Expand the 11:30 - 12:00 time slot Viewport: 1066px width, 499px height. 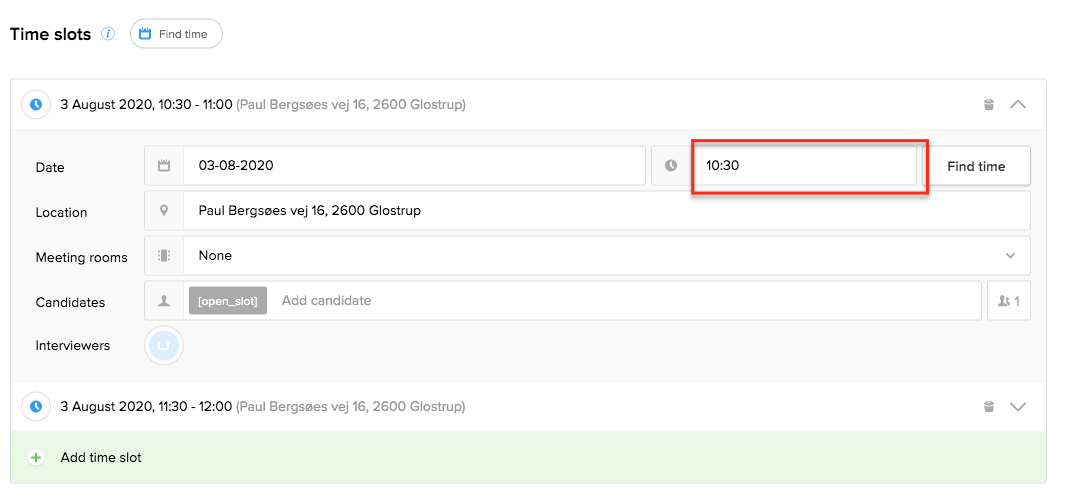[x=1018, y=407]
